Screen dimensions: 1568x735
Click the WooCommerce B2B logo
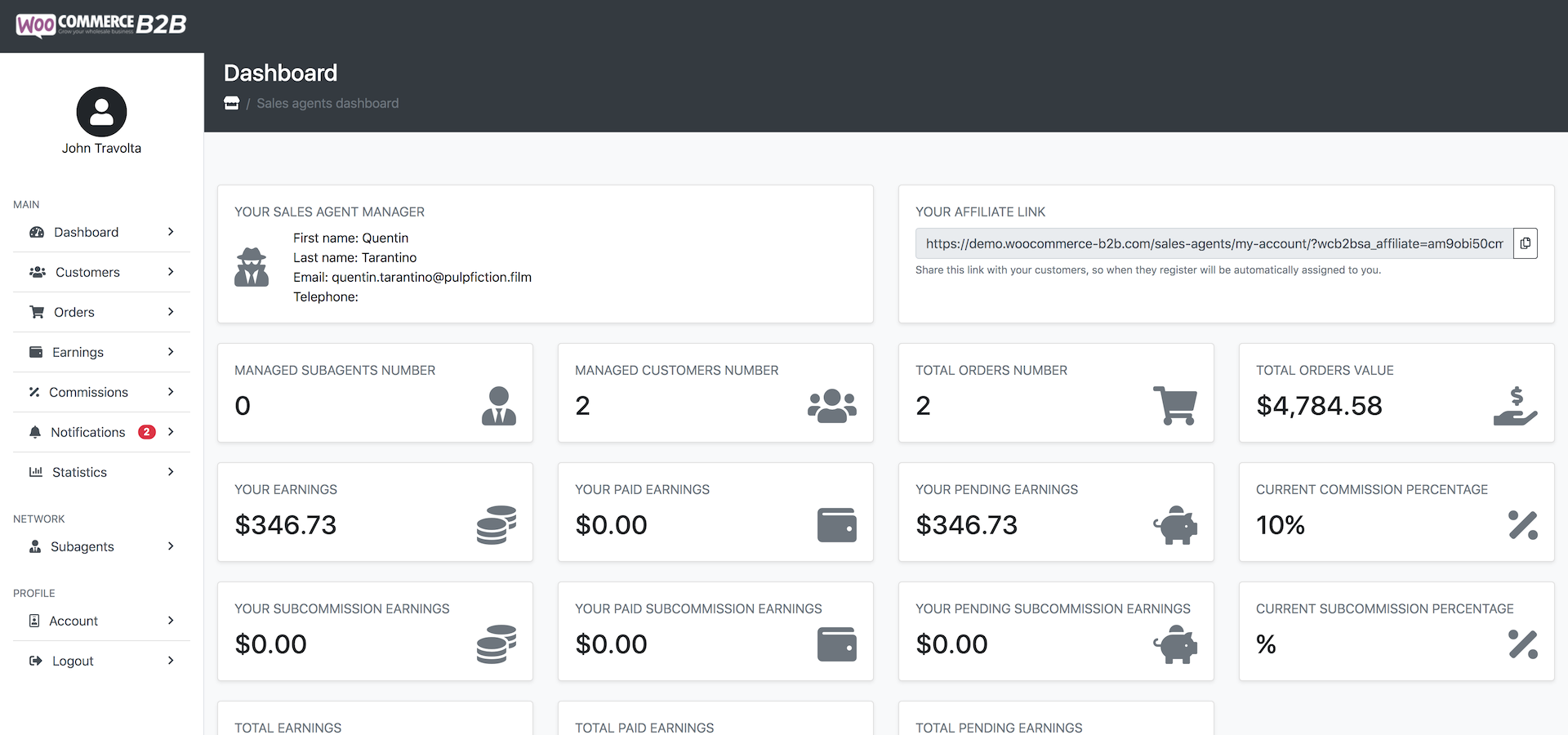click(101, 24)
